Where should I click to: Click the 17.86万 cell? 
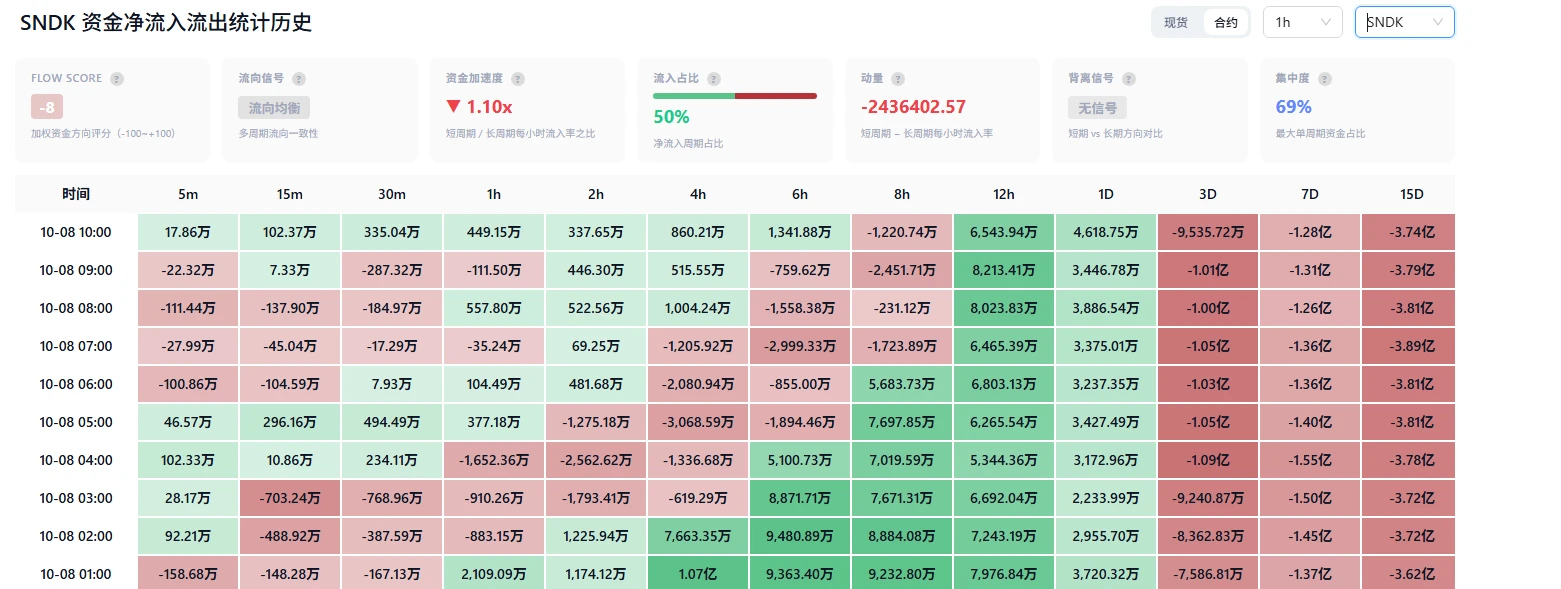(x=188, y=233)
